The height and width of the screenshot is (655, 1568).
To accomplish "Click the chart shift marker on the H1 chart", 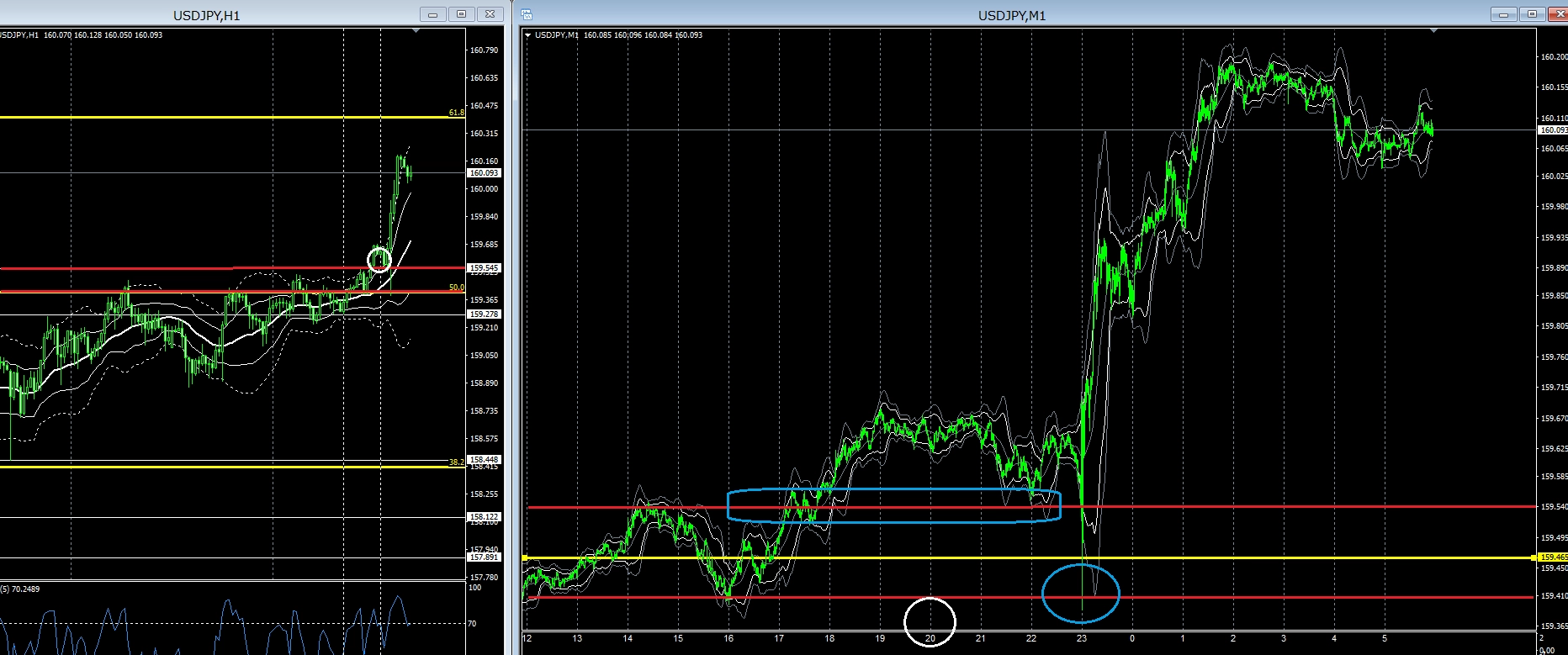I will tap(416, 30).
